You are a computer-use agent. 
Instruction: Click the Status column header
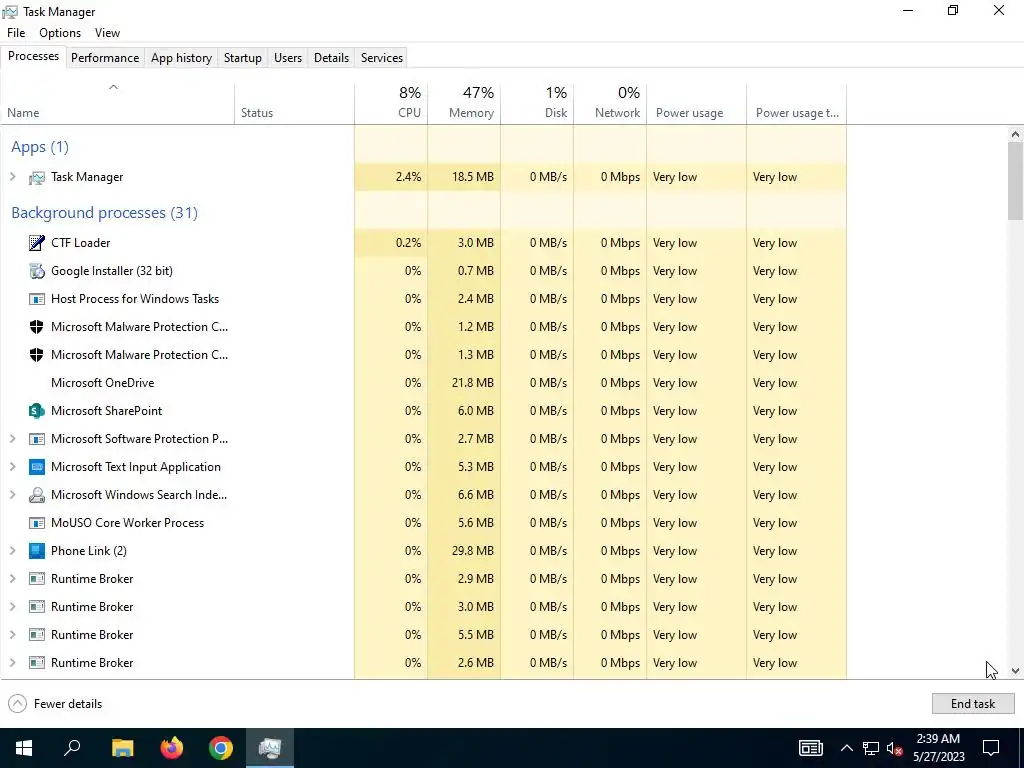pyautogui.click(x=295, y=103)
